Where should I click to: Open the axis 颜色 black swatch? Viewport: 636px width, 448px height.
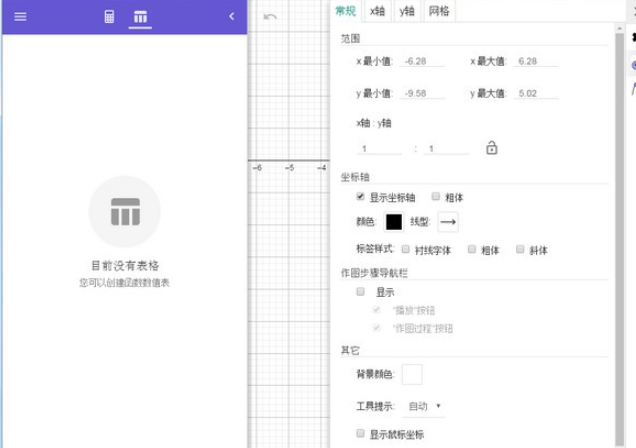(x=394, y=222)
